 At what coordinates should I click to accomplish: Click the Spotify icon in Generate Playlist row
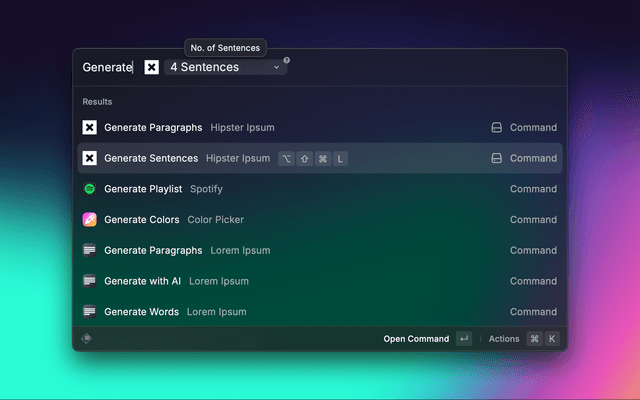(x=89, y=189)
